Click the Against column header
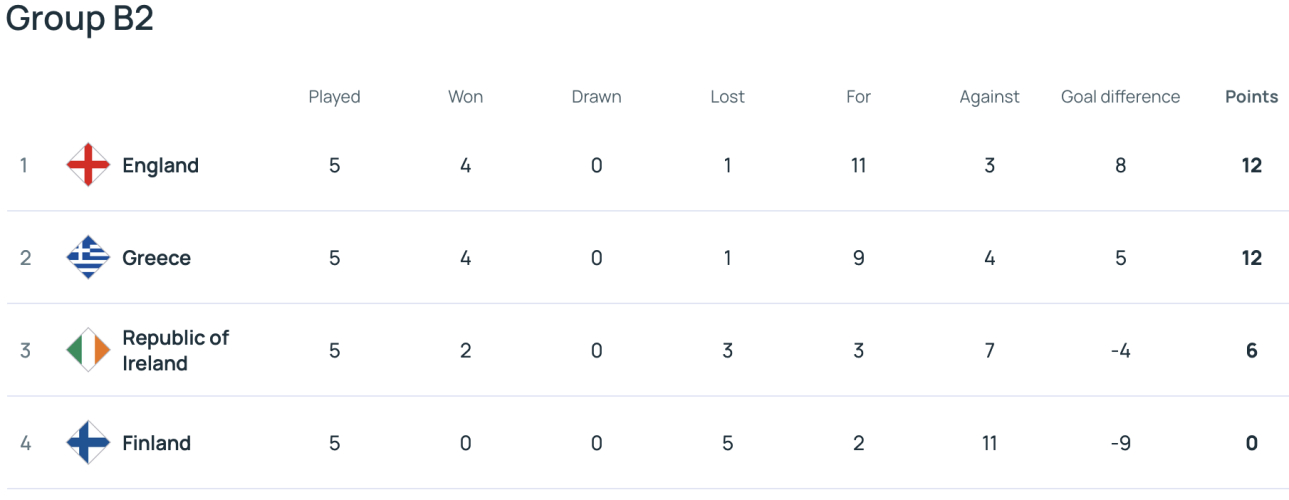Screen dimensions: 1289x500 pyautogui.click(x=989, y=97)
